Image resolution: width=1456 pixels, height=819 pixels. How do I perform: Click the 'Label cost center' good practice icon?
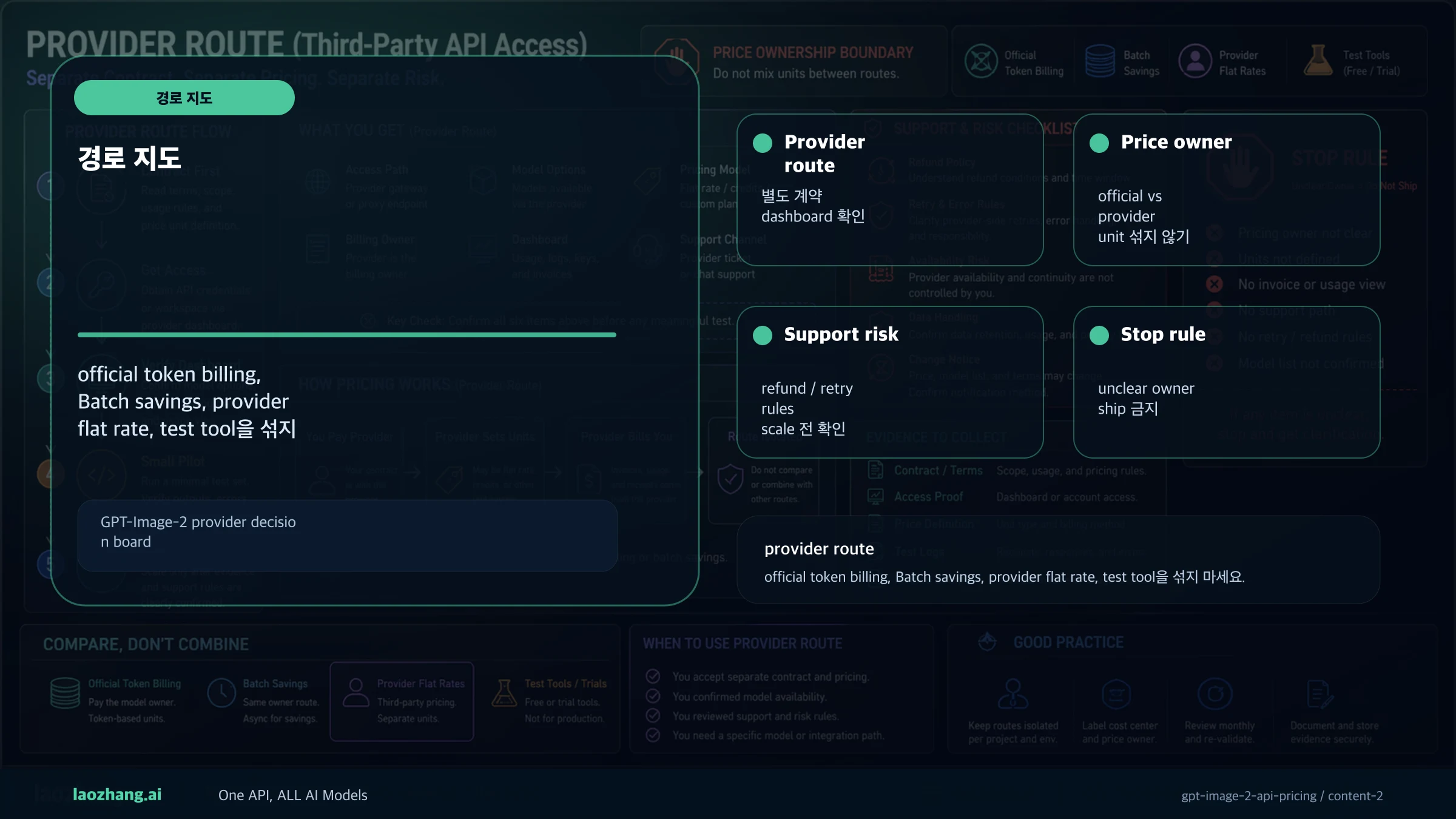click(x=1116, y=694)
